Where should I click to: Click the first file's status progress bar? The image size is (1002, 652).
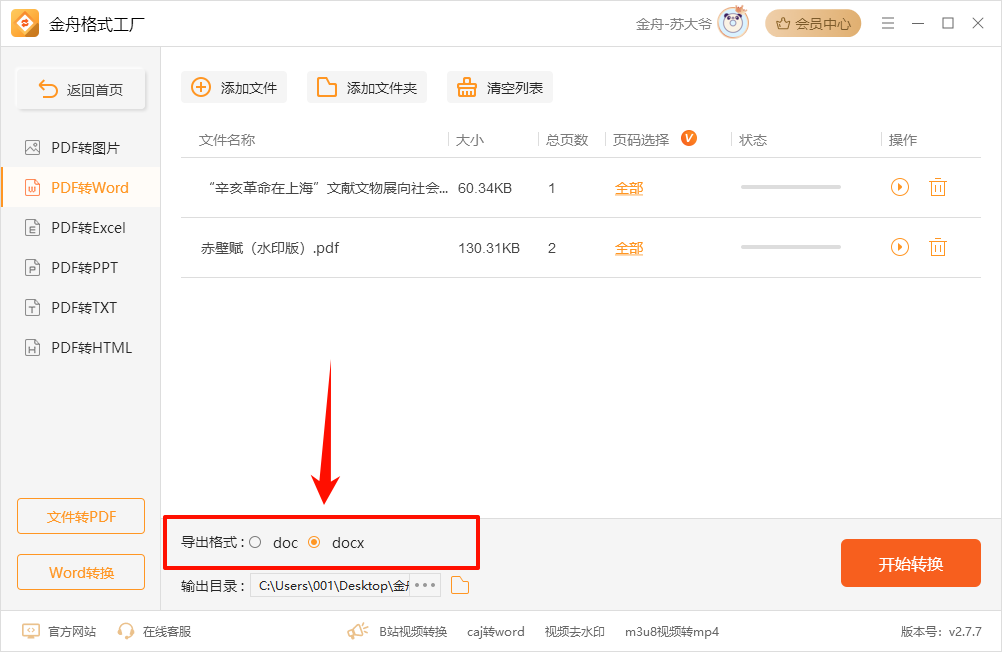tap(790, 187)
